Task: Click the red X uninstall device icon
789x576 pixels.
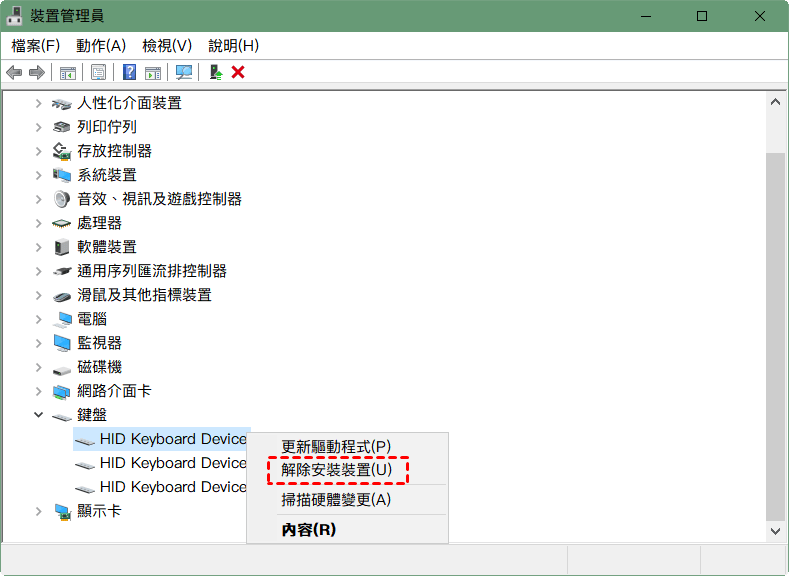Action: (238, 72)
